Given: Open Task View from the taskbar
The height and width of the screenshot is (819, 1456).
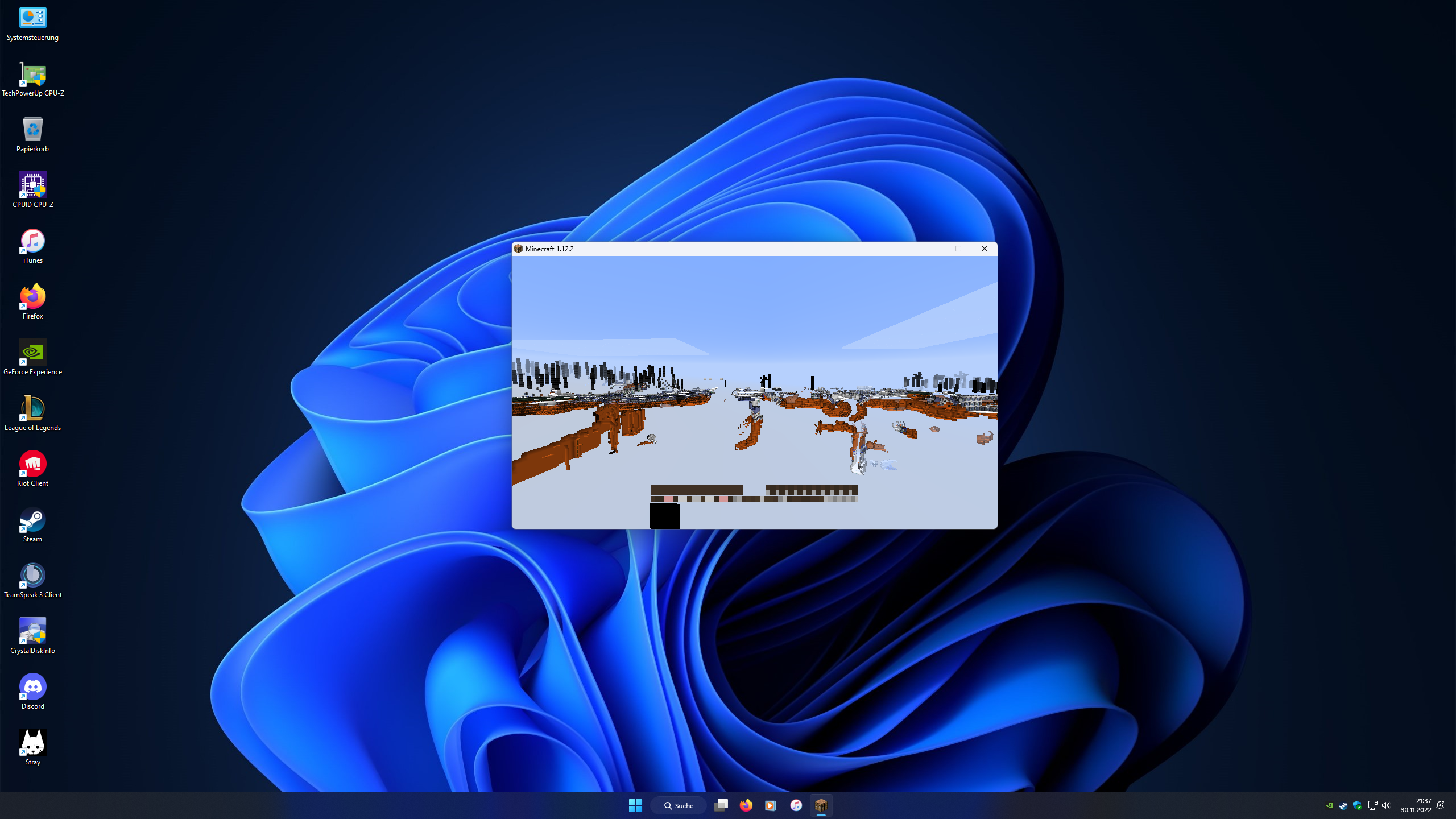Looking at the screenshot, I should [x=721, y=805].
